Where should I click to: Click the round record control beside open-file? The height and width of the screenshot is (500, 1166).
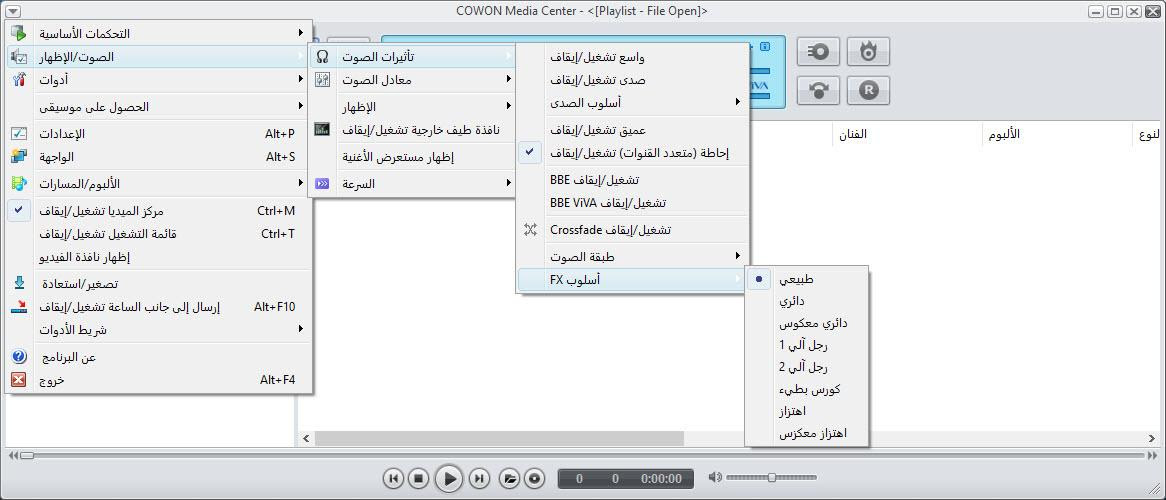coord(535,478)
